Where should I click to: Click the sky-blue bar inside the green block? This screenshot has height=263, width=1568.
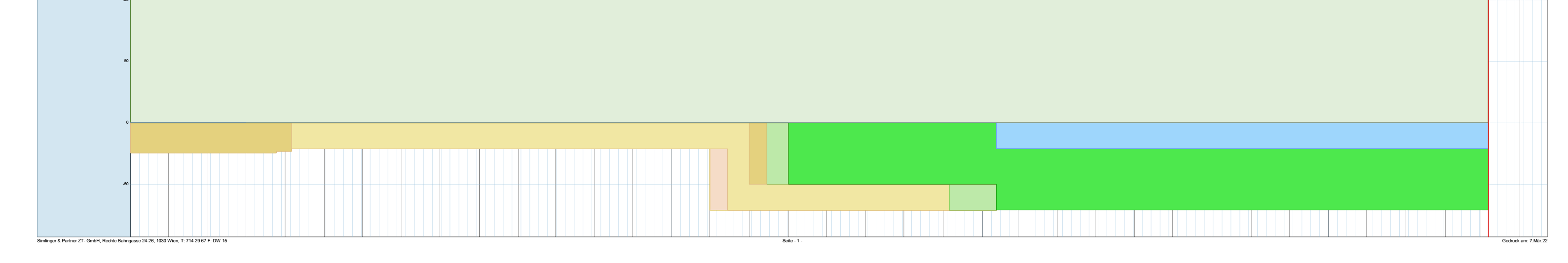(1242, 135)
